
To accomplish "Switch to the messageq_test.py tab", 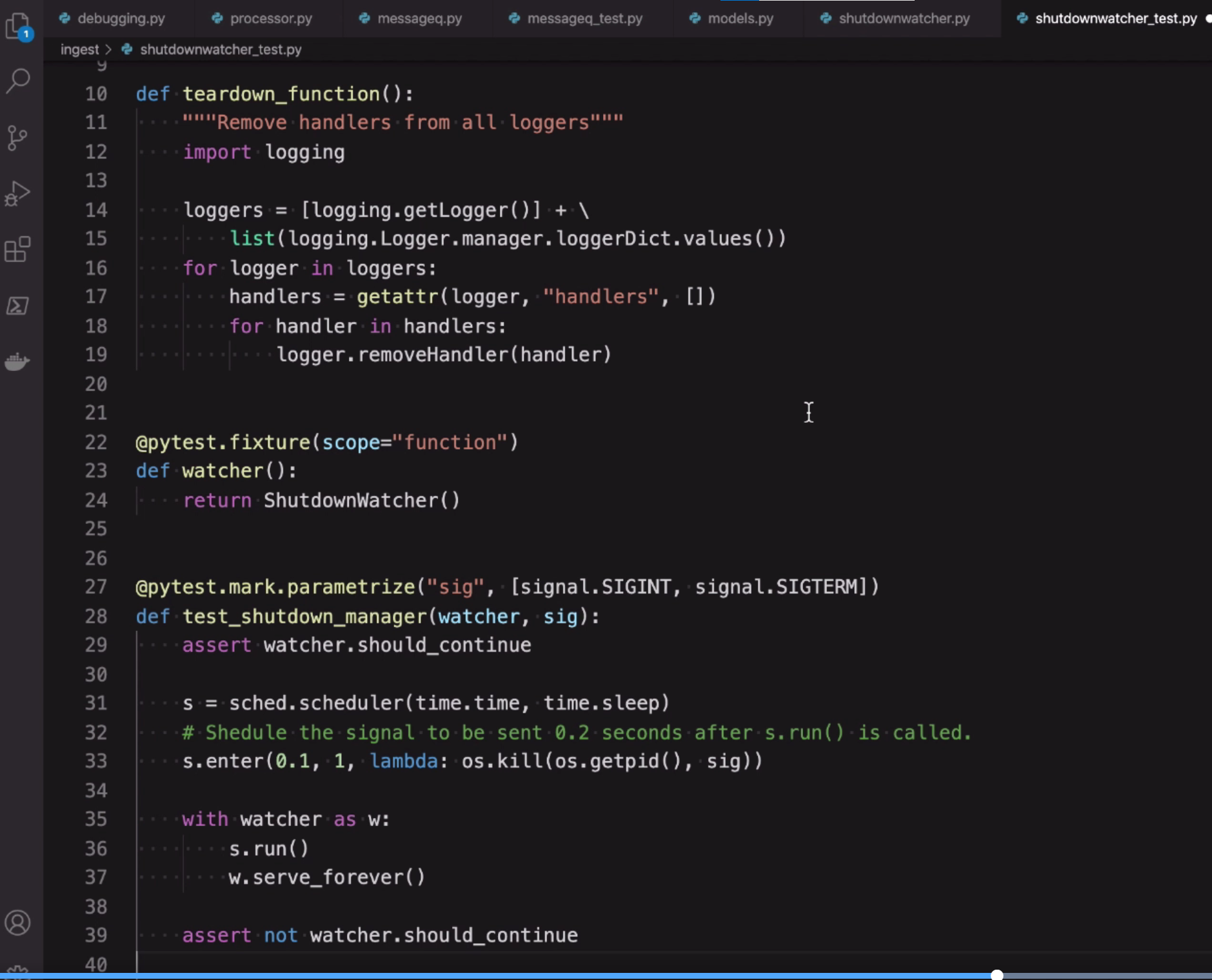I will 584,18.
